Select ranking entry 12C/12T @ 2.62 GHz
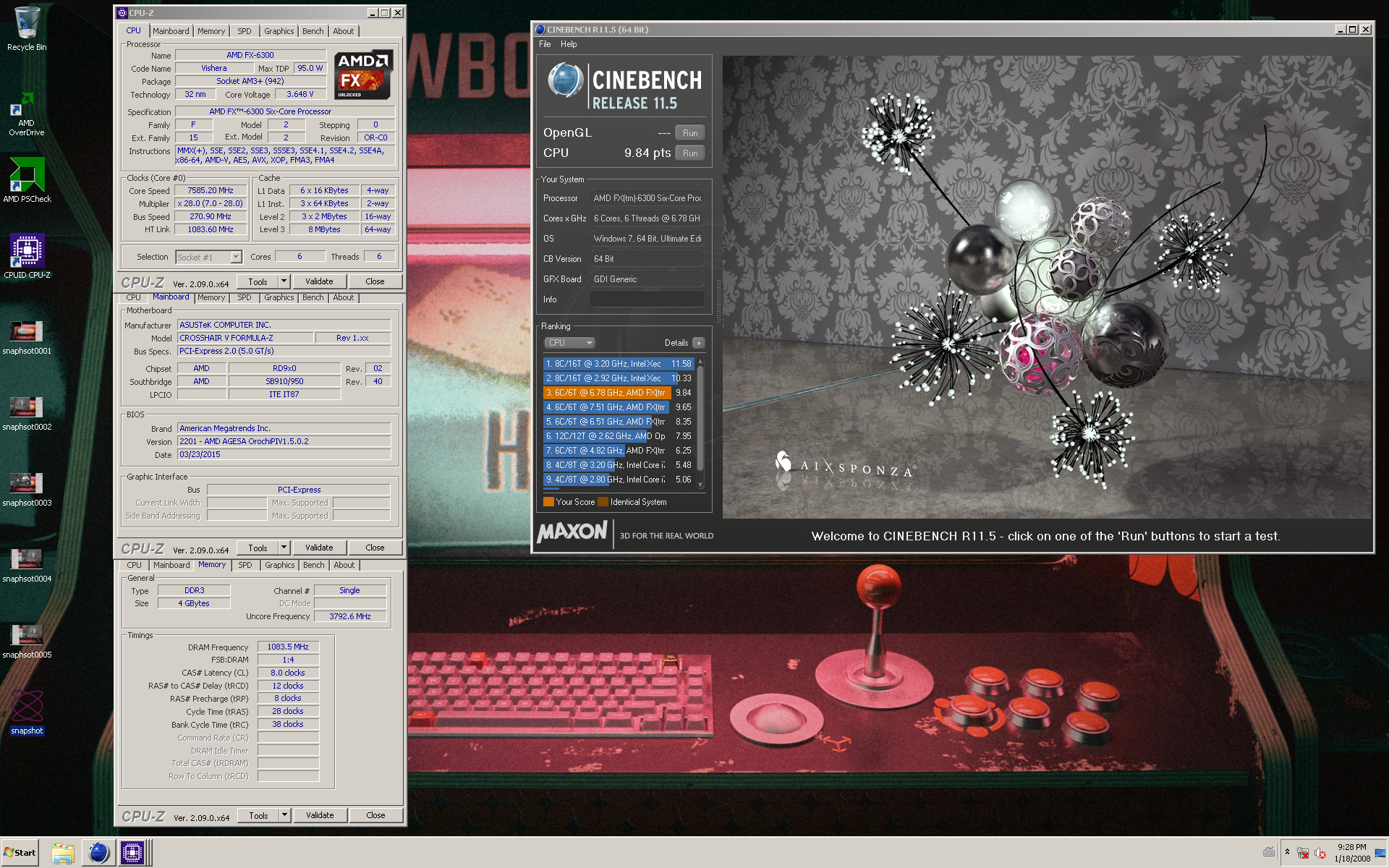 (619, 436)
